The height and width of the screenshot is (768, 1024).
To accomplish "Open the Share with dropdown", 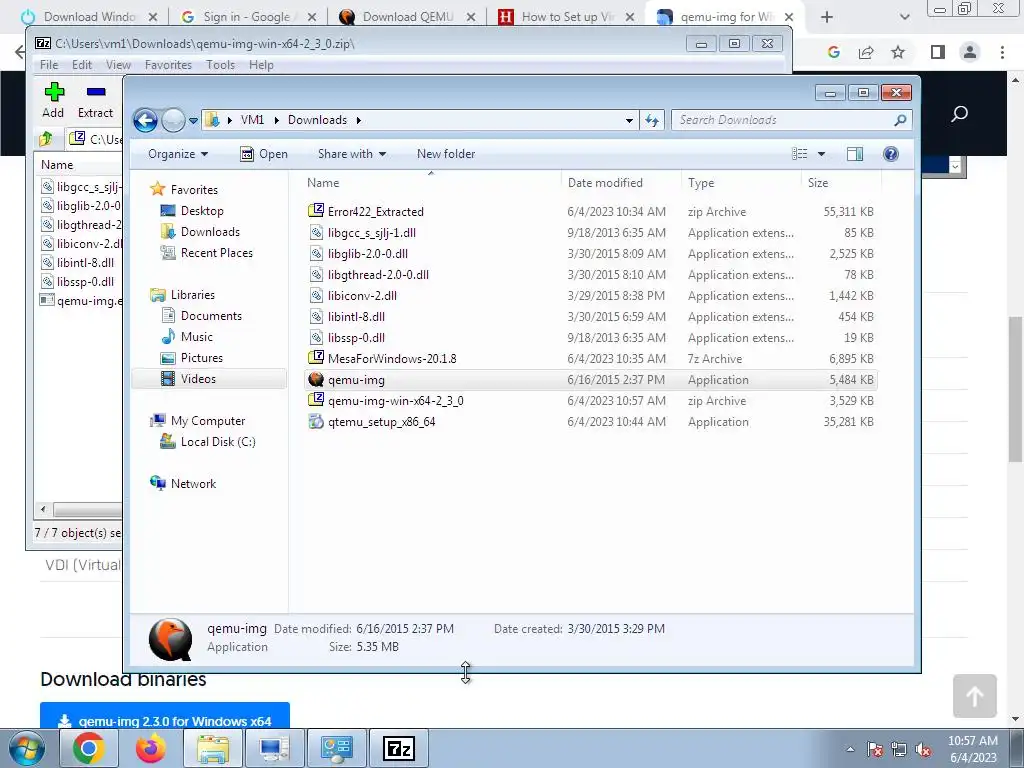I will click(x=351, y=154).
